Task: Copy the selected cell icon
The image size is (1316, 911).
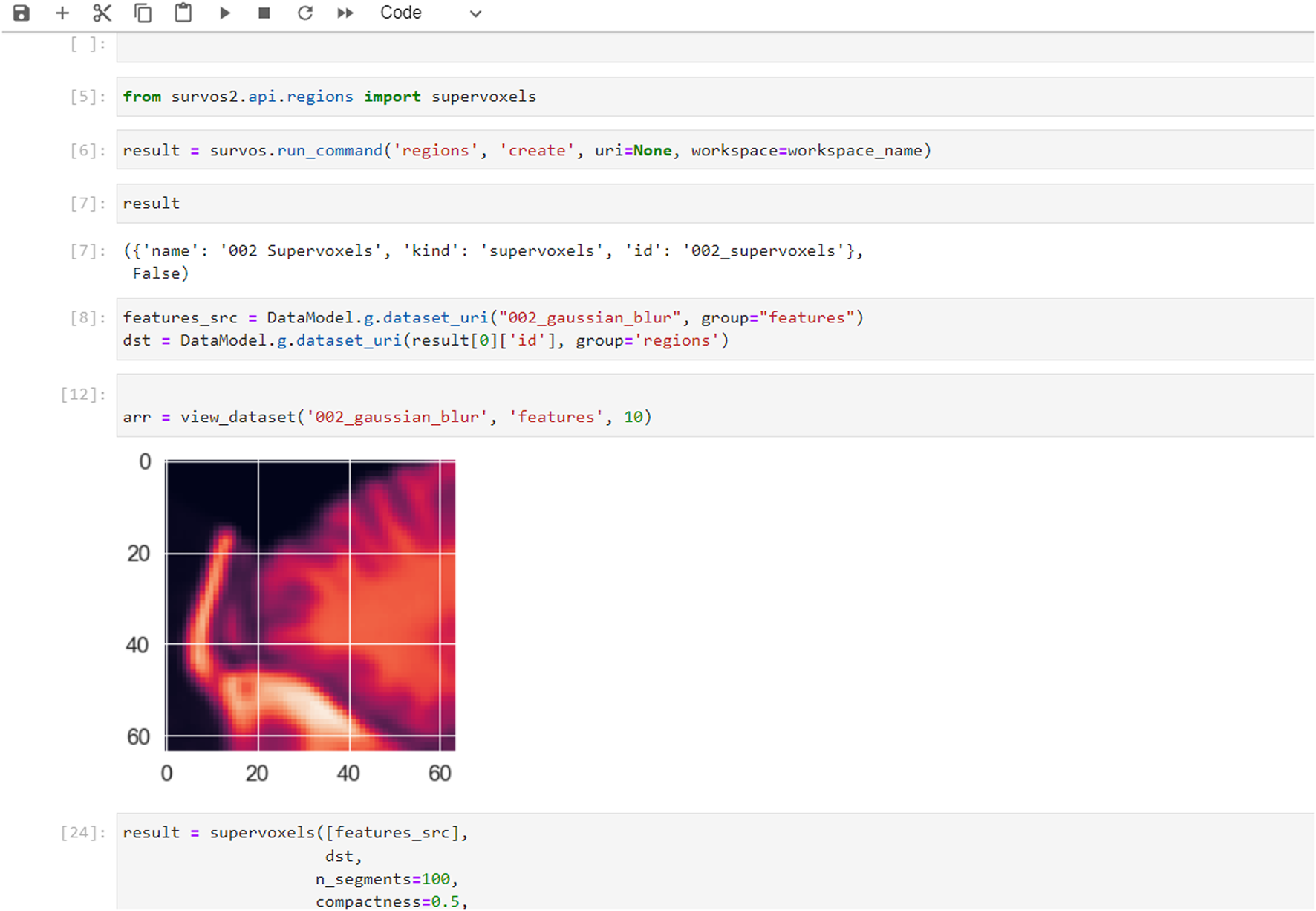Action: click(143, 13)
